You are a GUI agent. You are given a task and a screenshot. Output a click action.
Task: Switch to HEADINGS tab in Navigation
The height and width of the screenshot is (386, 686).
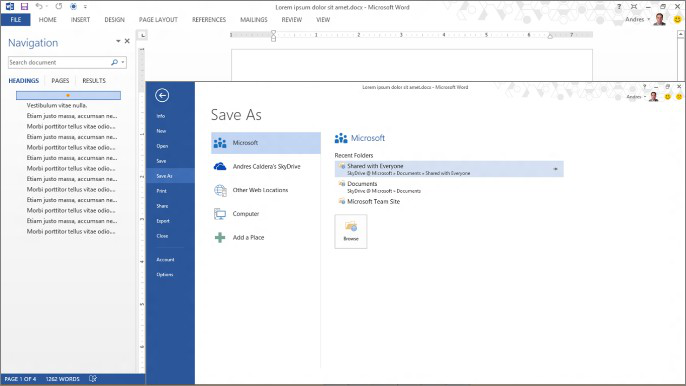click(24, 81)
